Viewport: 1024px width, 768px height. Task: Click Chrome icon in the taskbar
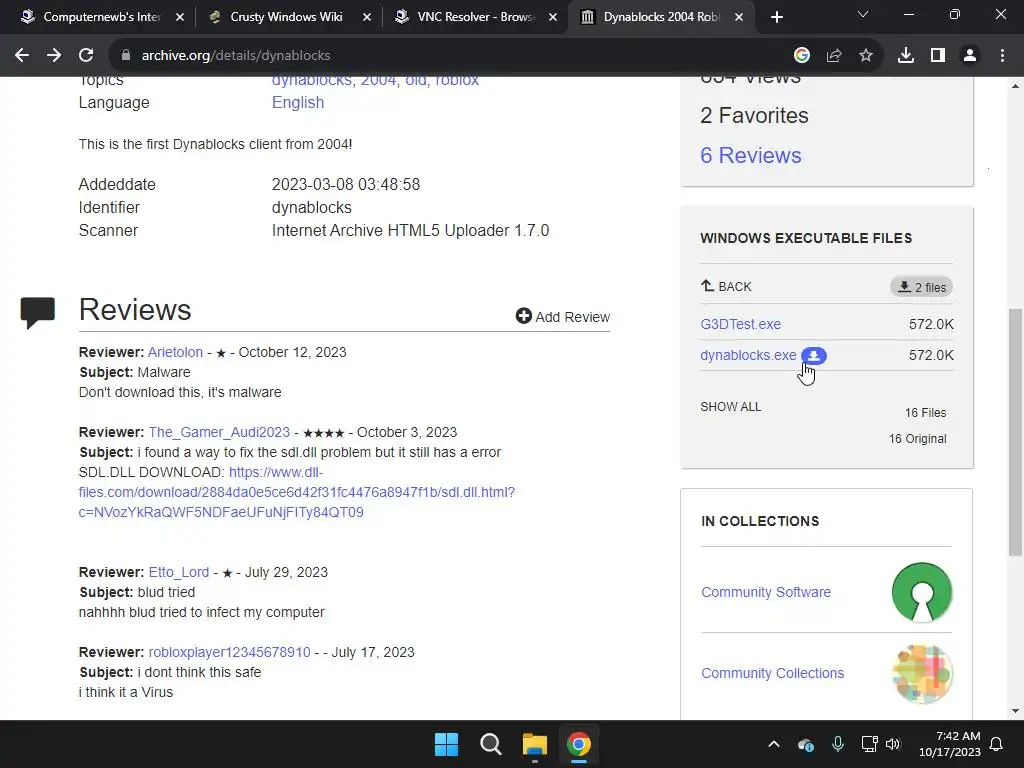[x=579, y=744]
